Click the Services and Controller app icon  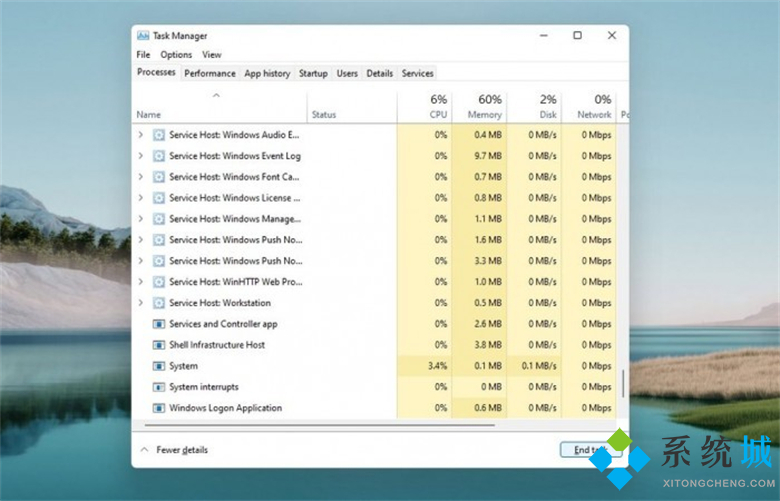coord(159,324)
